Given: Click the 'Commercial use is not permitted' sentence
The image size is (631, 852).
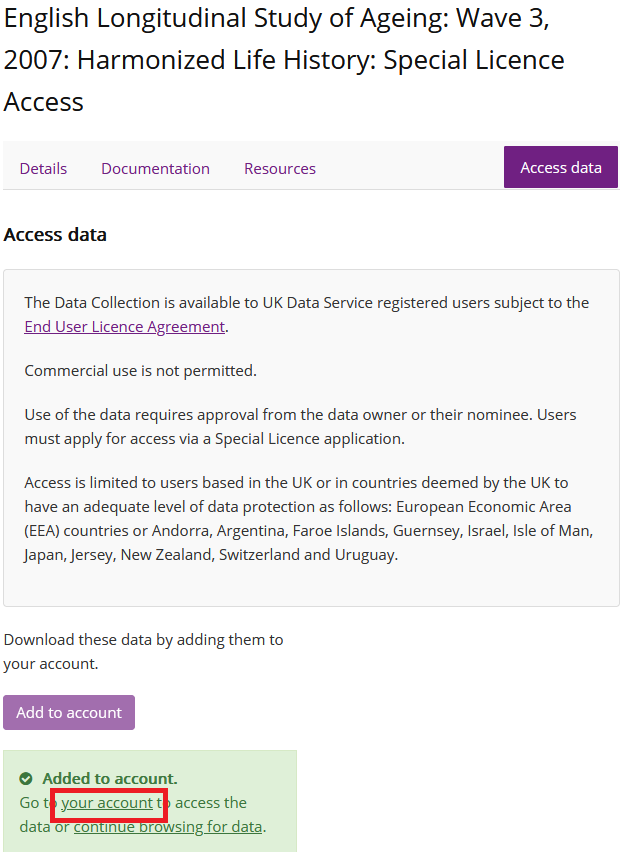Looking at the screenshot, I should point(140,371).
